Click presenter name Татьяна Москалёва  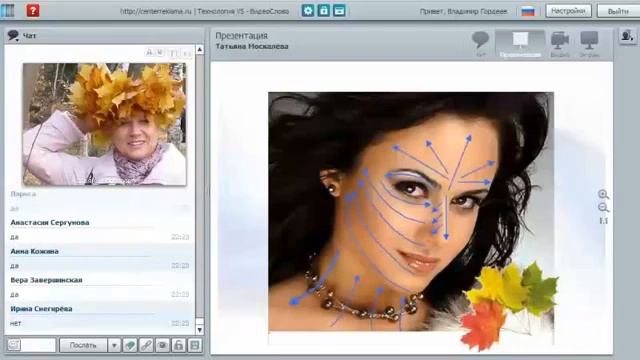pyautogui.click(x=252, y=47)
